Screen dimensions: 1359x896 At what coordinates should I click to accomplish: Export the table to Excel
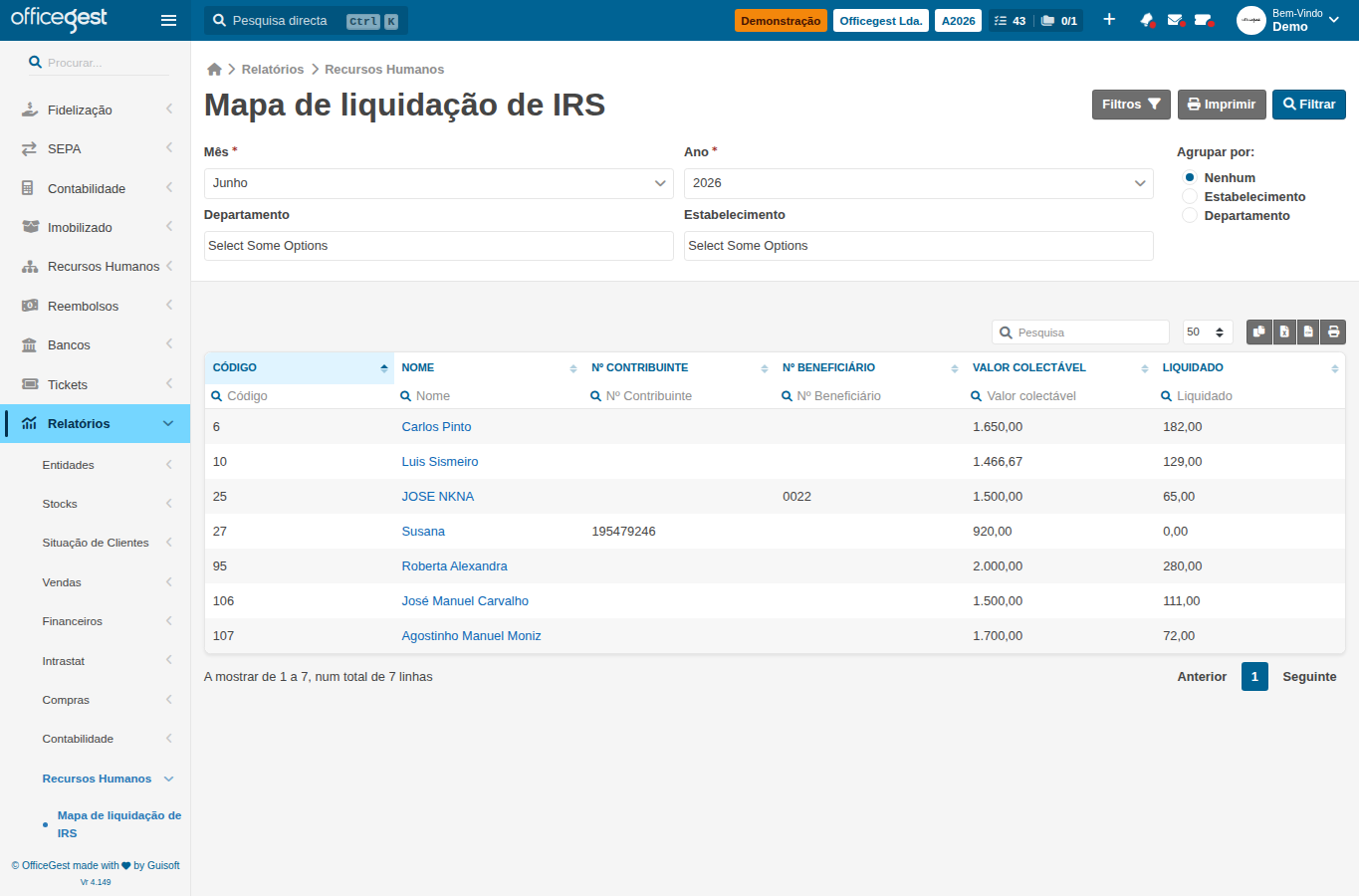click(1284, 333)
